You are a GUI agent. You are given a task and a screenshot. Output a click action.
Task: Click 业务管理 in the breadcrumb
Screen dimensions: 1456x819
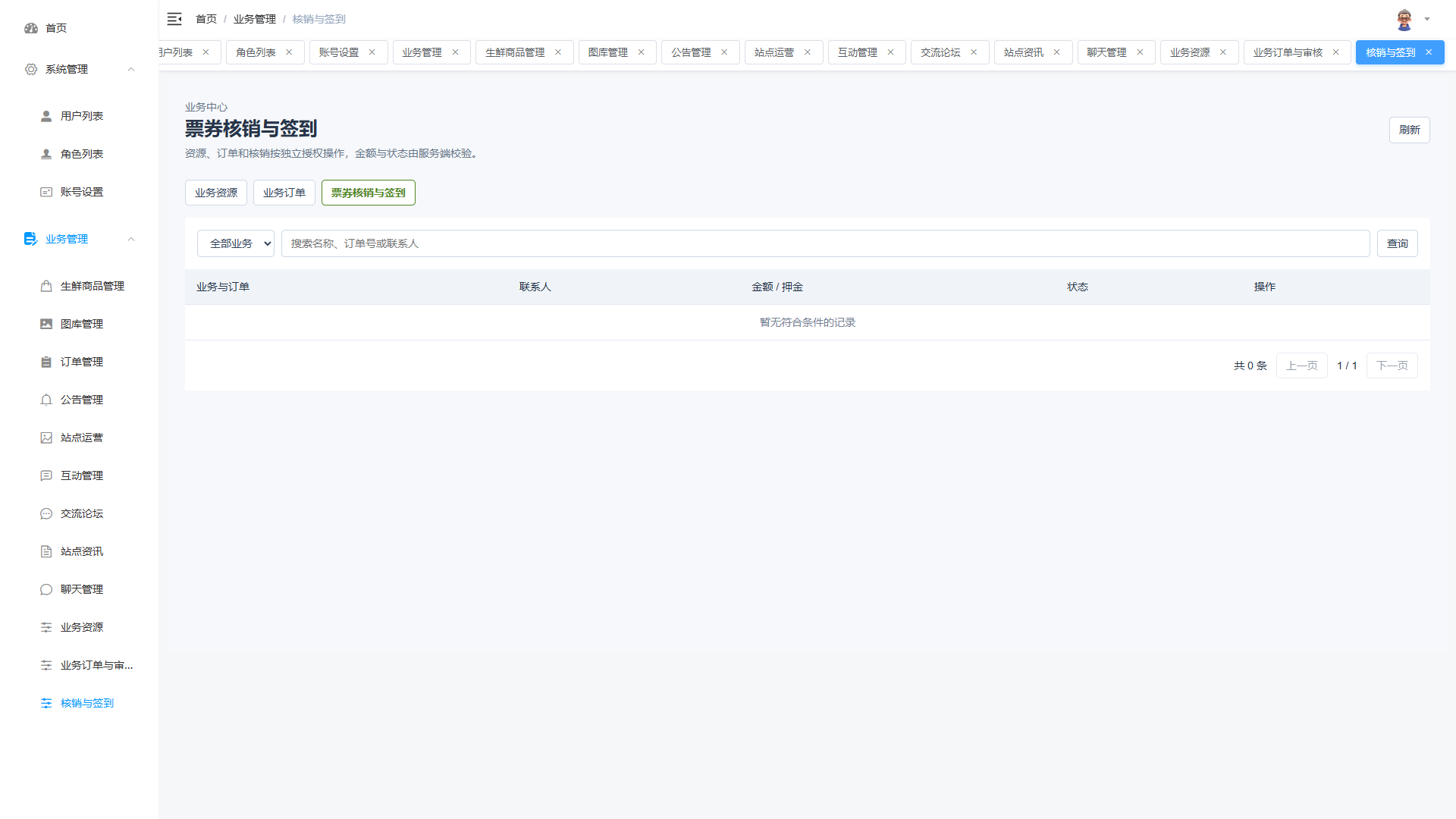point(255,19)
